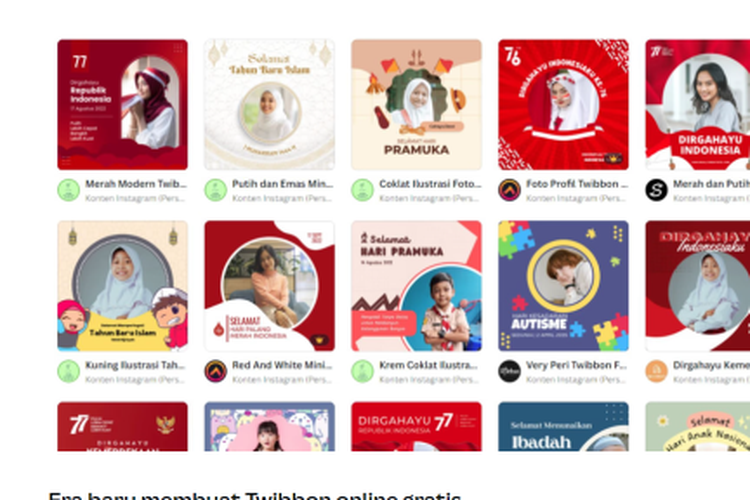Click the green avatar beside Kuning Ilustrasi Tahun
This screenshot has height=500, width=750.
69,371
